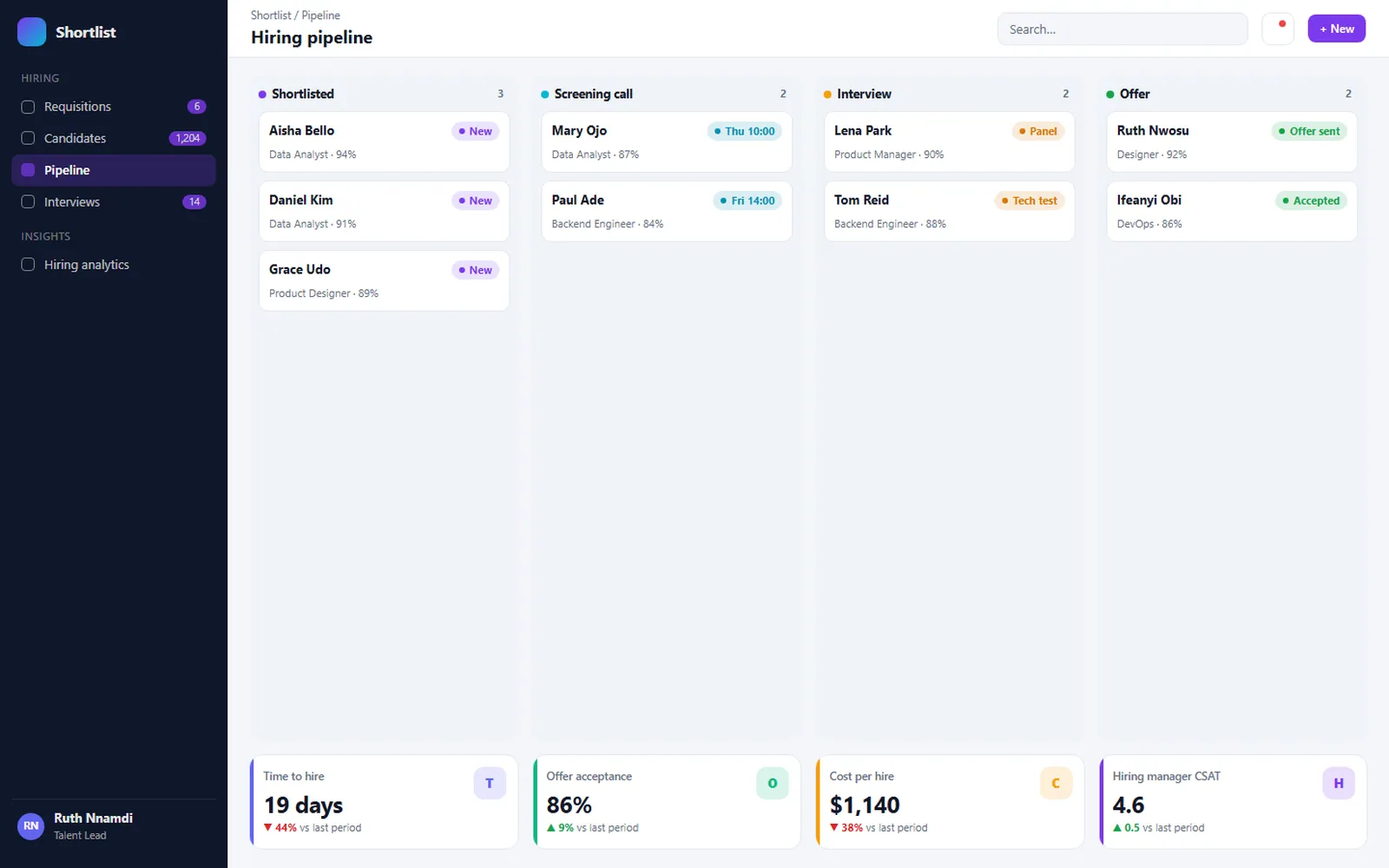Click the RN user avatar
The width and height of the screenshot is (1389, 868).
[x=31, y=825]
